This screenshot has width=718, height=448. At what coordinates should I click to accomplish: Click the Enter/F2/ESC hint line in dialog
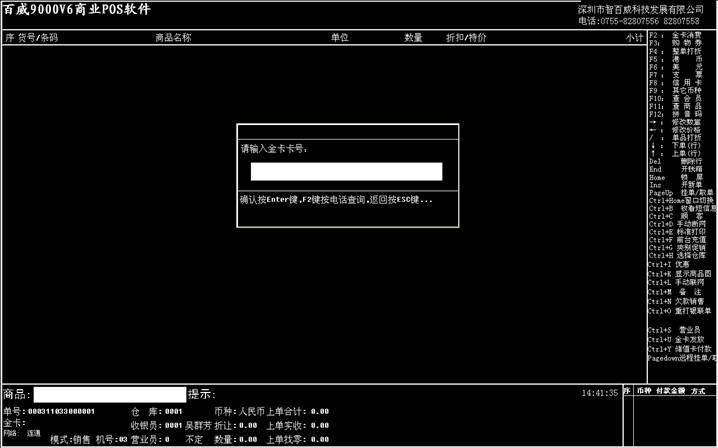point(336,200)
